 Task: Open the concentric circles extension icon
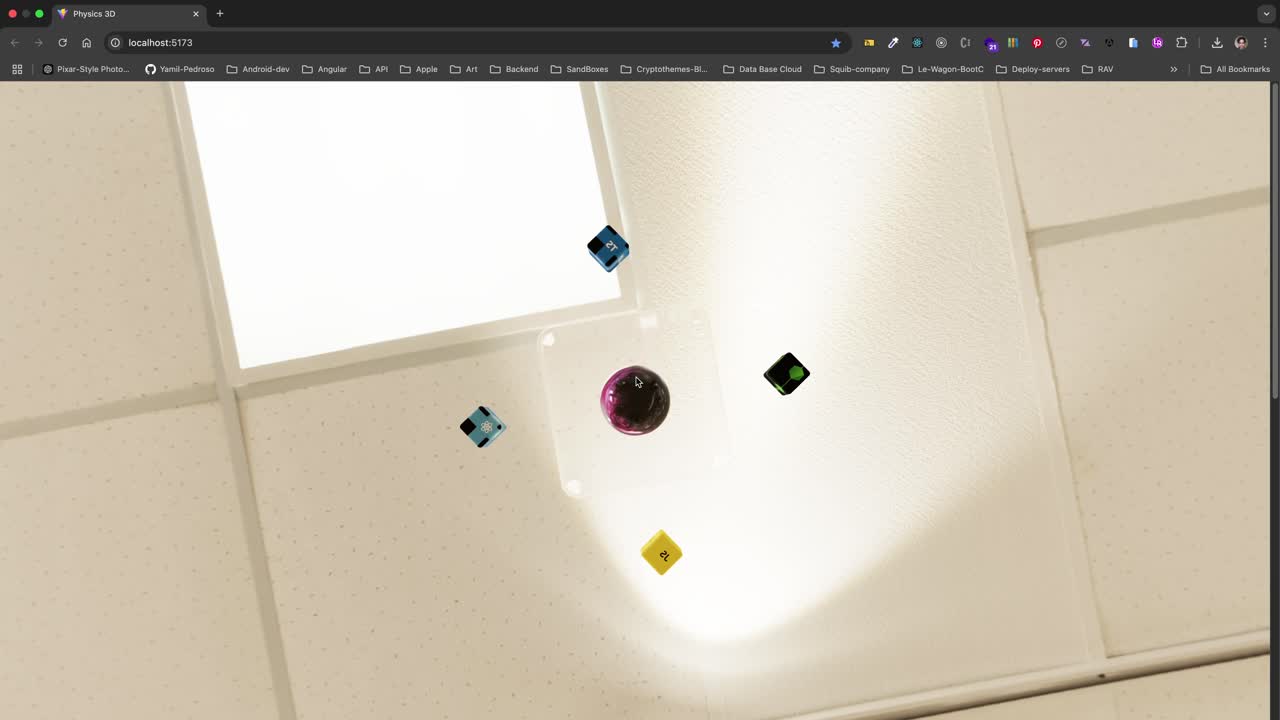pos(941,43)
